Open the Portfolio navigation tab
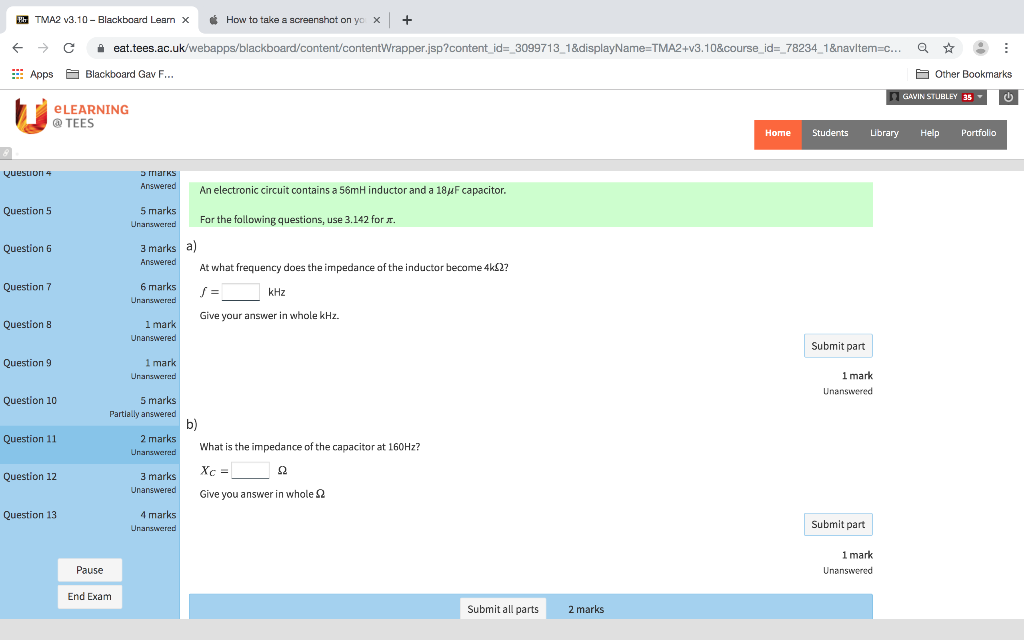 pos(978,133)
